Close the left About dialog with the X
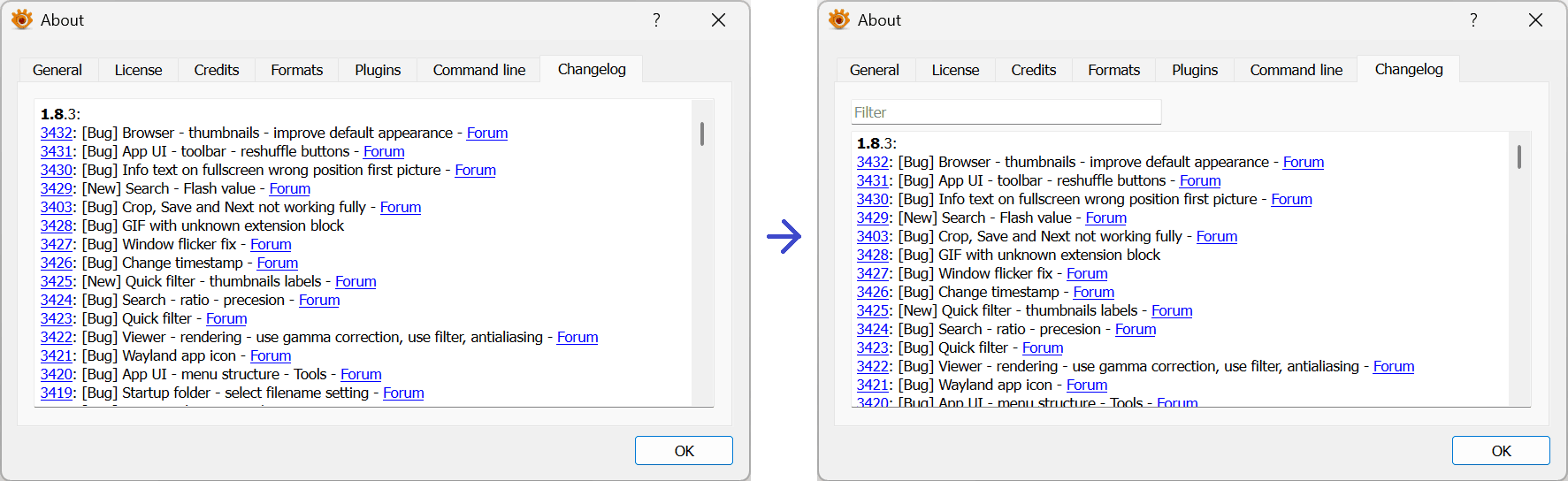1568x481 pixels. click(718, 19)
